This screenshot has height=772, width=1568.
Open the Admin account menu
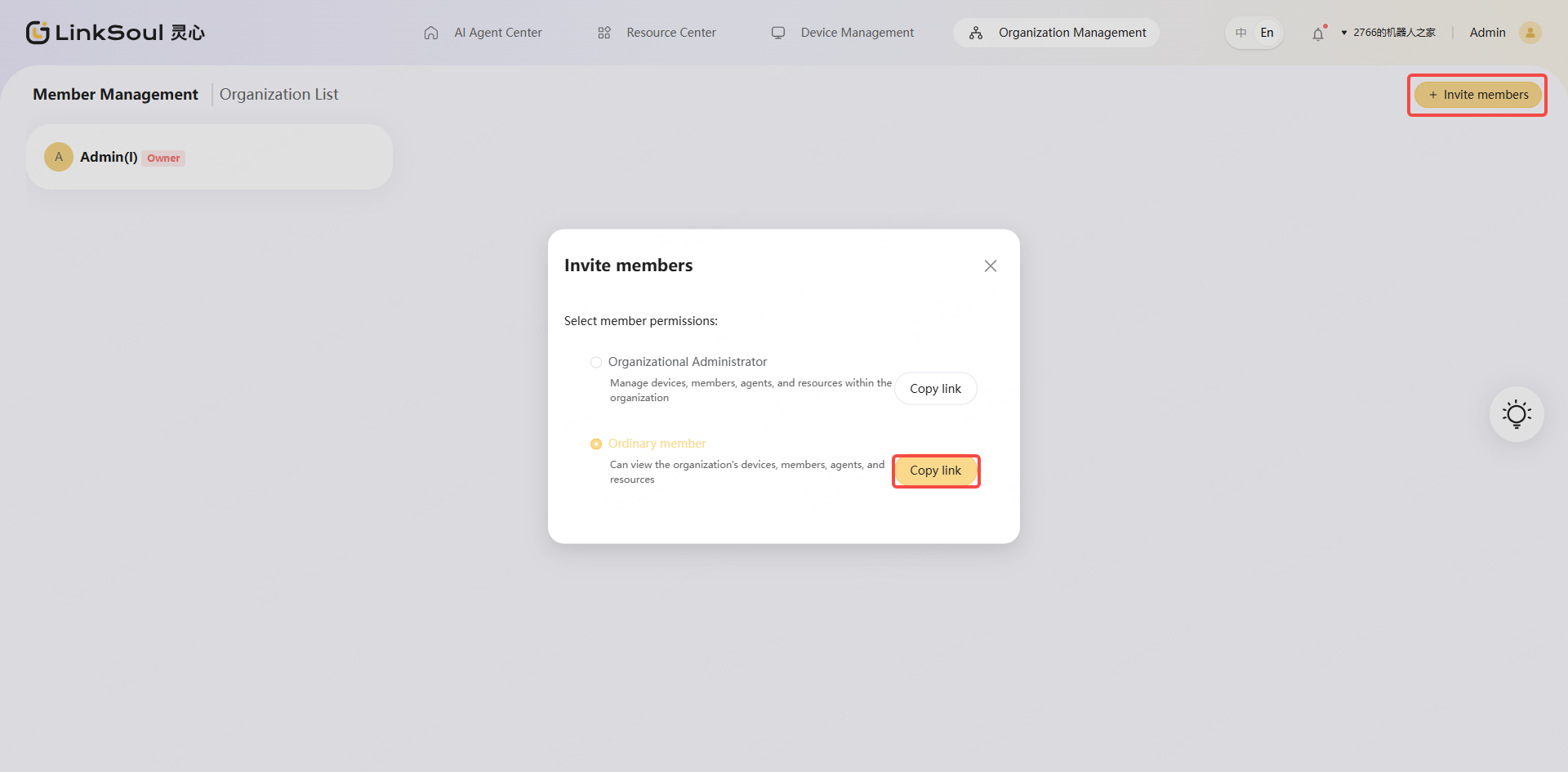[x=1487, y=33]
